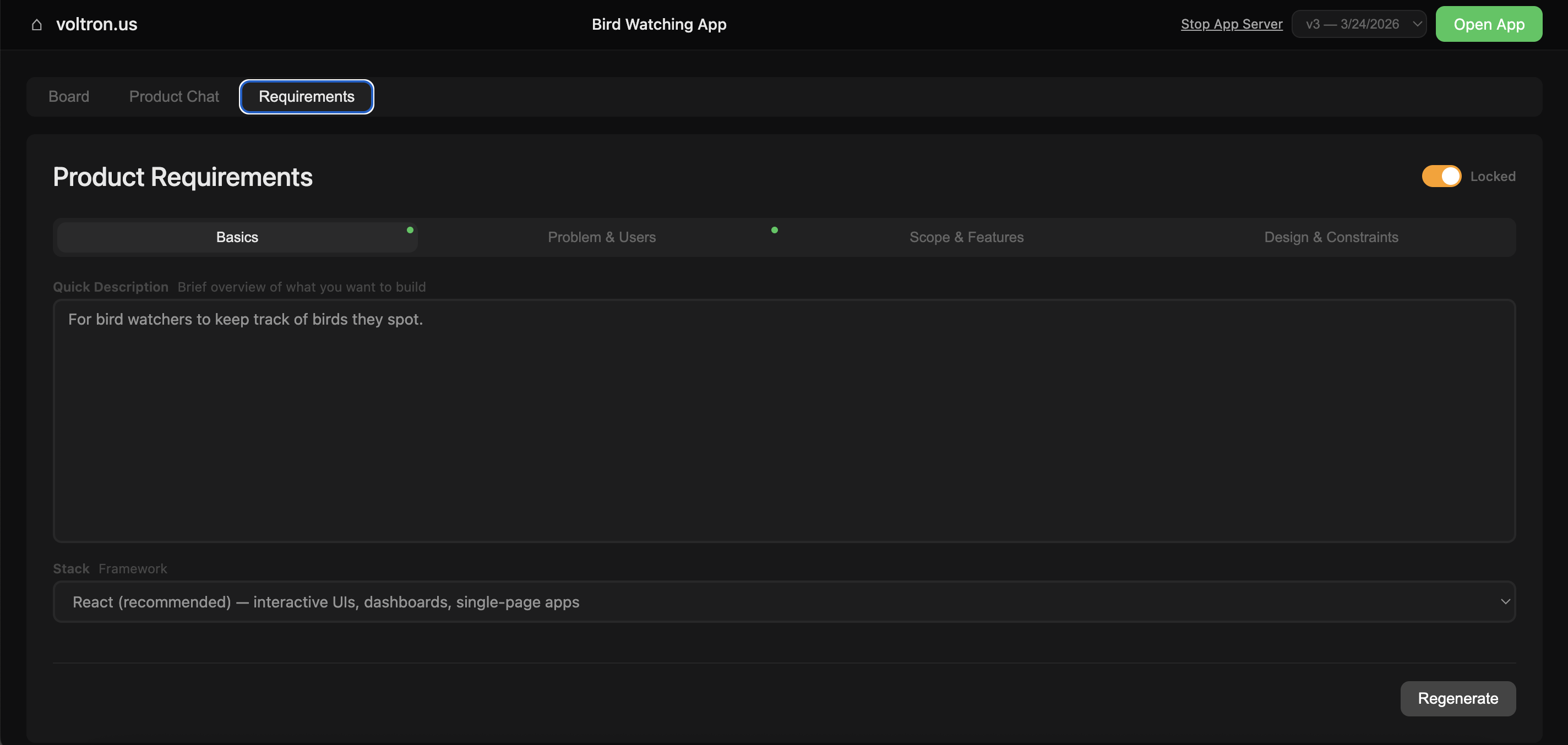
Task: Switch to Design & Constraints section
Action: point(1331,237)
